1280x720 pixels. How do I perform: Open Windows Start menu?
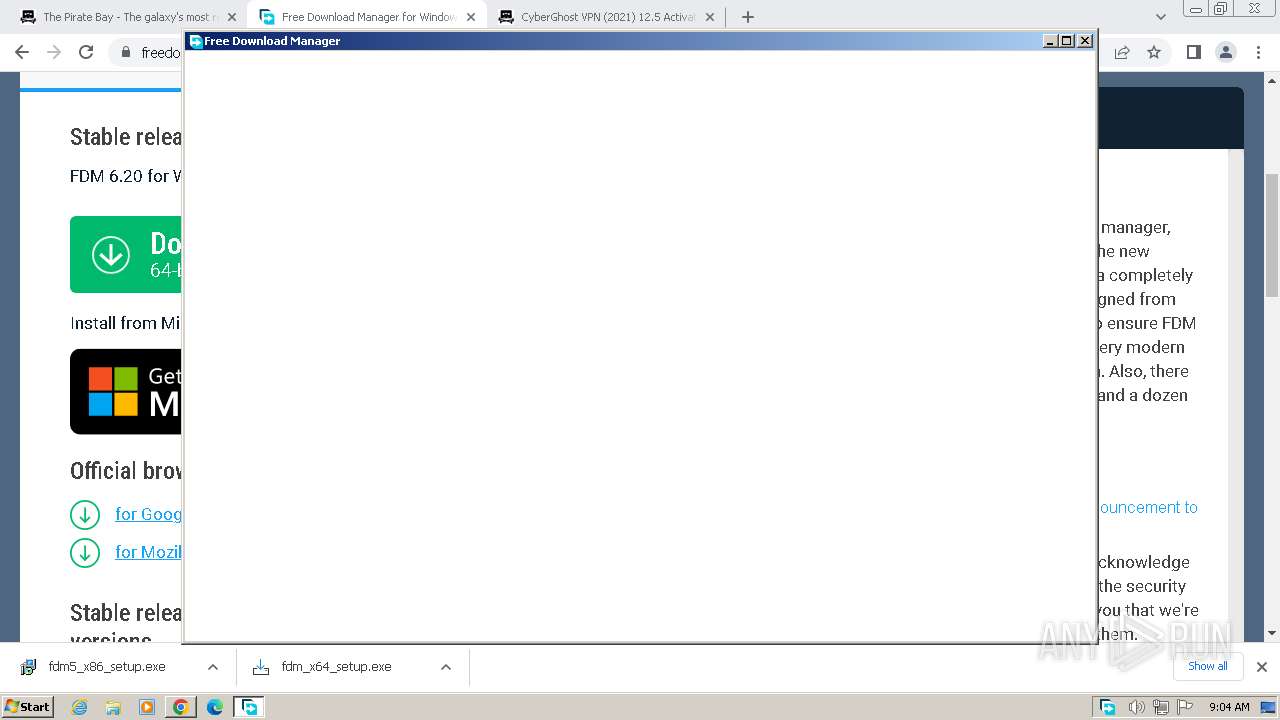pos(27,707)
